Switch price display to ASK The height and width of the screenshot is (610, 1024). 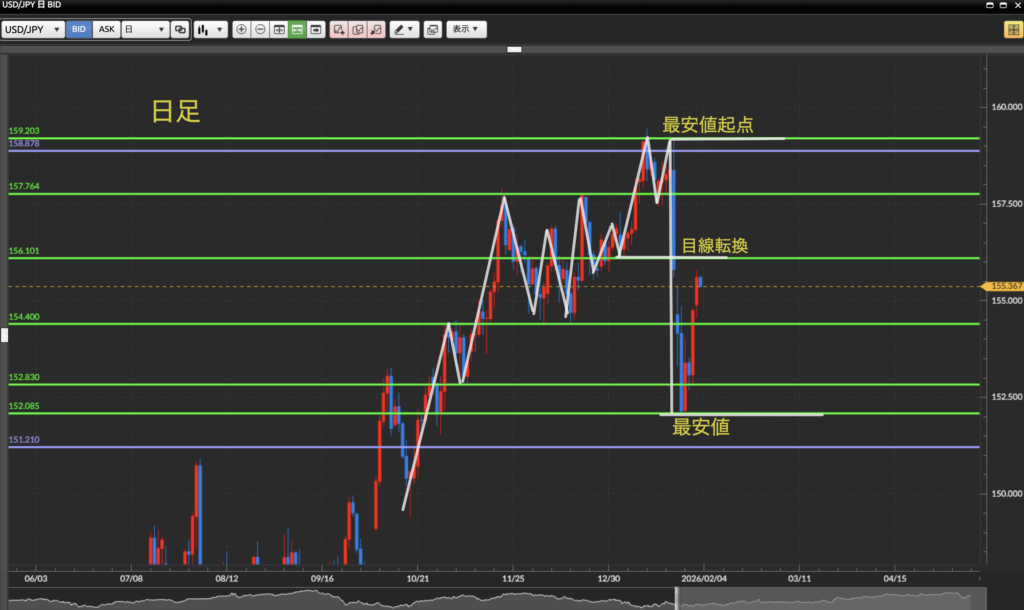[106, 30]
